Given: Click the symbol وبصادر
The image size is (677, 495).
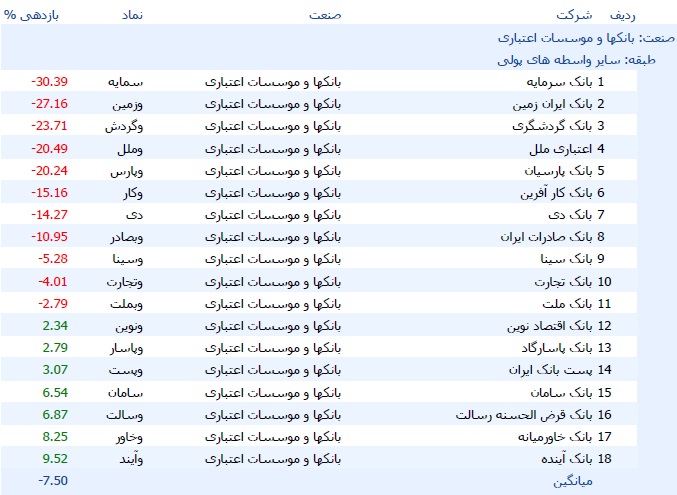Looking at the screenshot, I should tap(127, 237).
